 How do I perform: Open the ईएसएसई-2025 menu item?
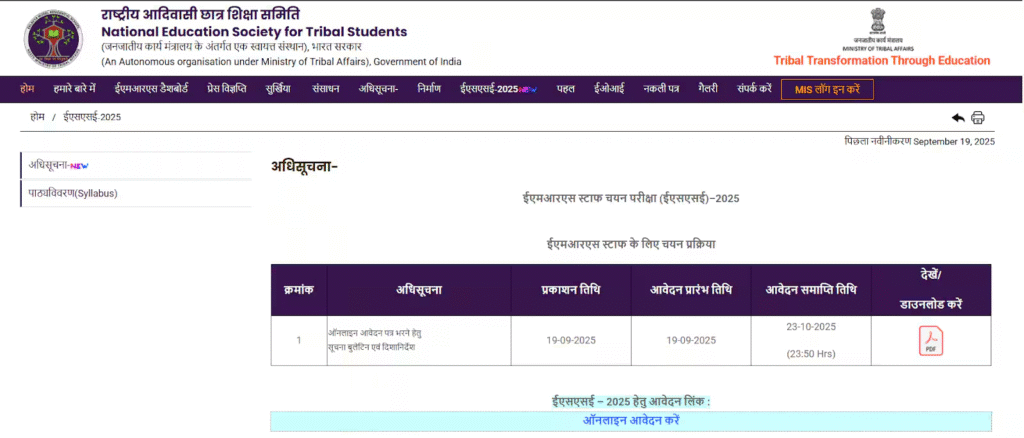point(497,89)
